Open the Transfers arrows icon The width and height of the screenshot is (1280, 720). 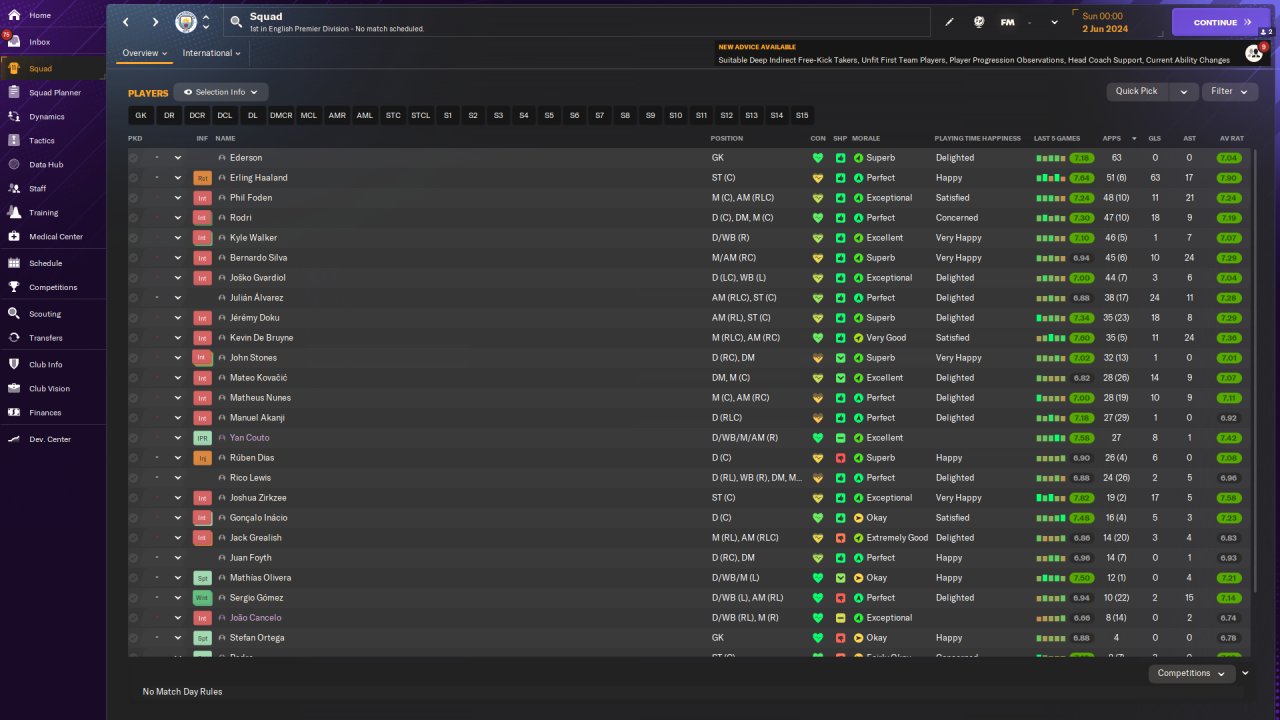tap(14, 337)
